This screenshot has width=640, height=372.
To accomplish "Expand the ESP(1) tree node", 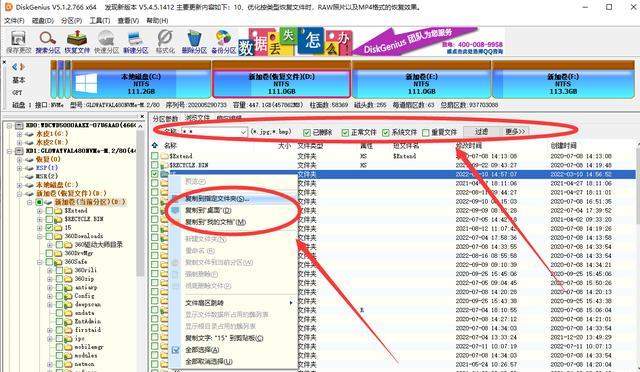I will 19,168.
